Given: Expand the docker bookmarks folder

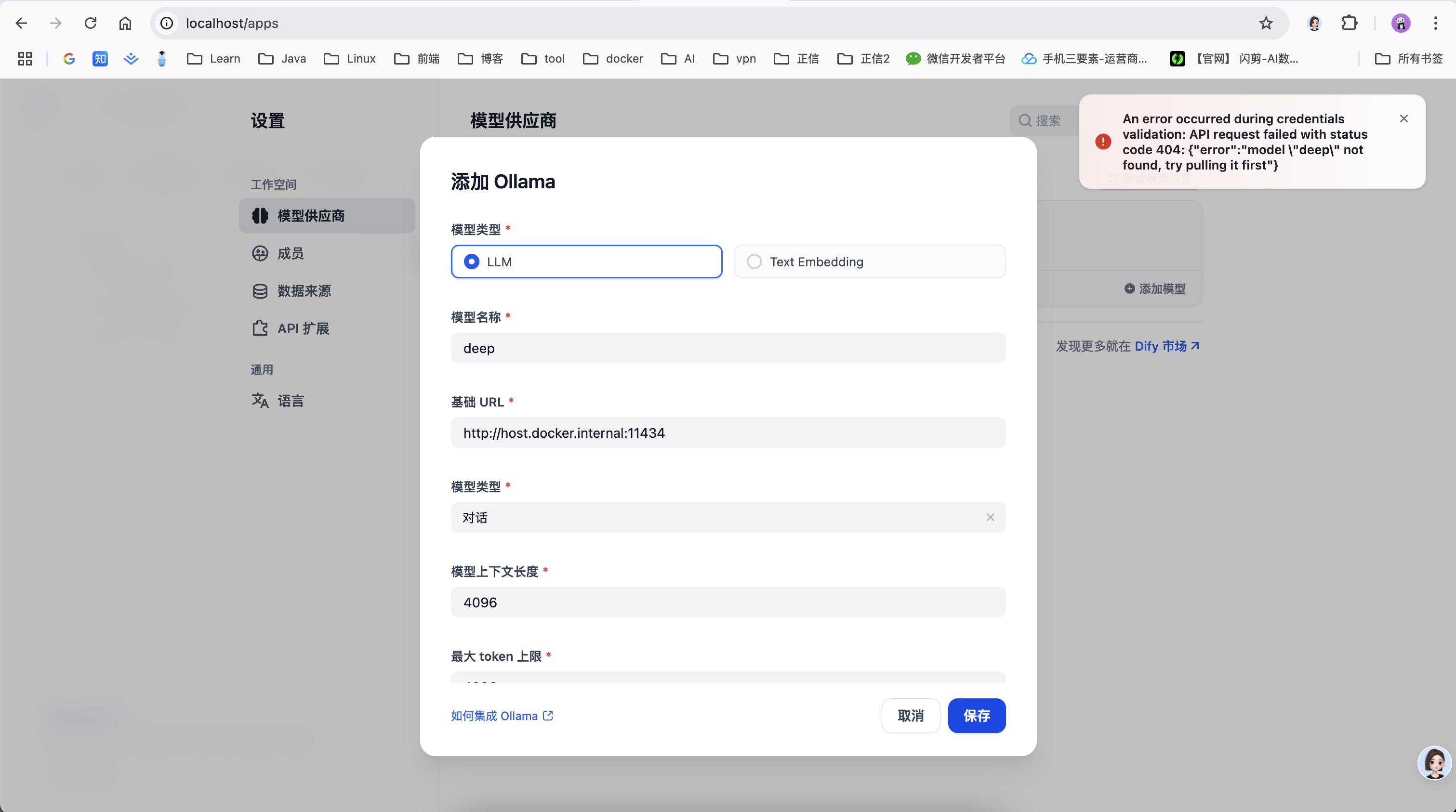Looking at the screenshot, I should click(x=613, y=59).
